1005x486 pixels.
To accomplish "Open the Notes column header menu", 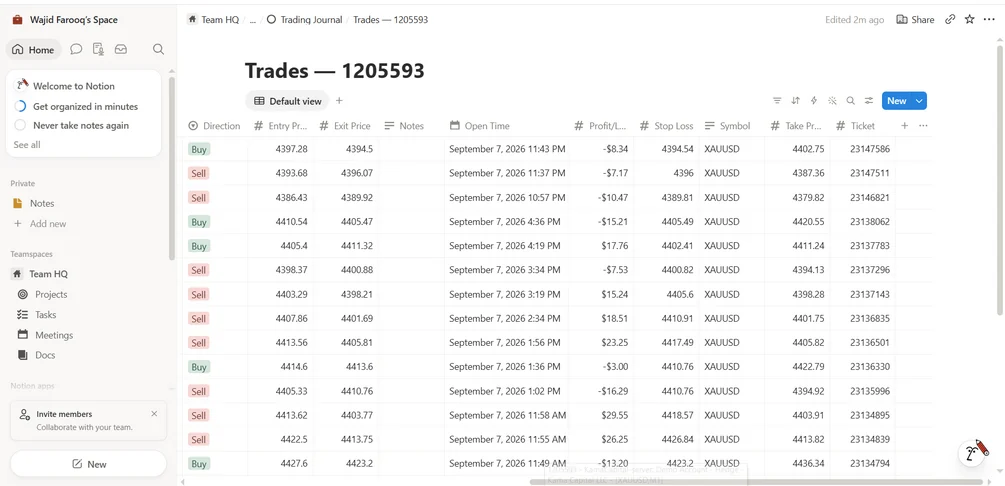I will coord(411,126).
